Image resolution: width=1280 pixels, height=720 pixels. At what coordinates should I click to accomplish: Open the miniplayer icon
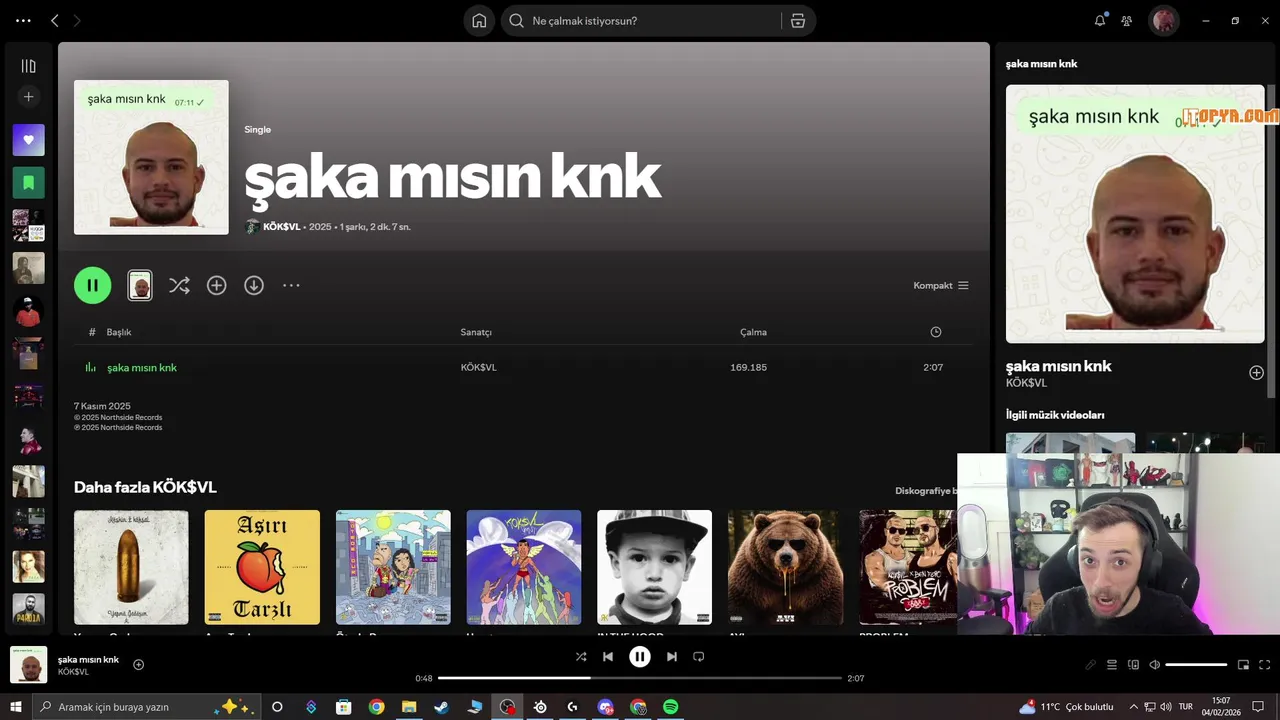[x=1243, y=665]
